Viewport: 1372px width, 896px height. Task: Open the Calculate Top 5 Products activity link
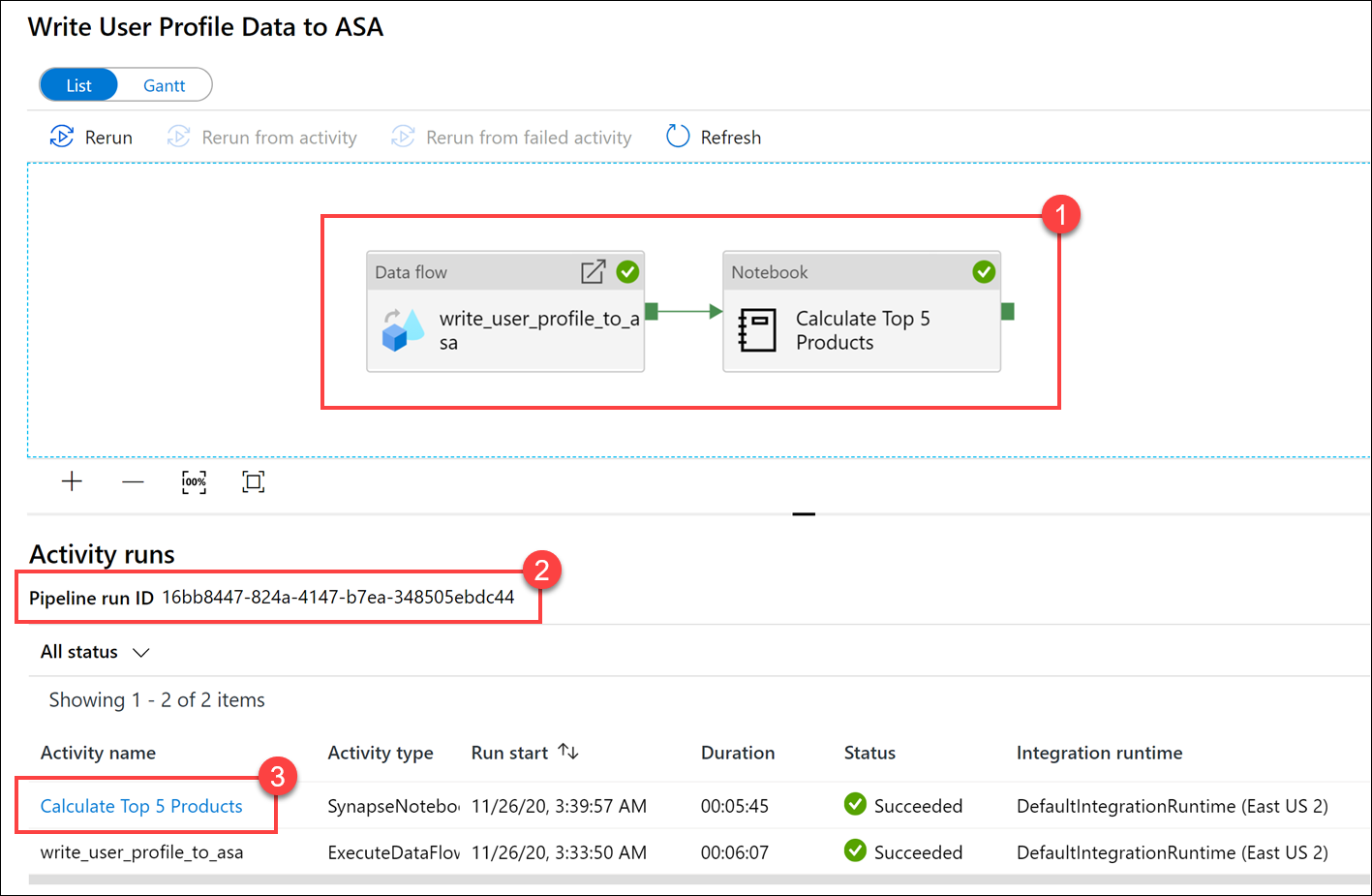click(140, 806)
